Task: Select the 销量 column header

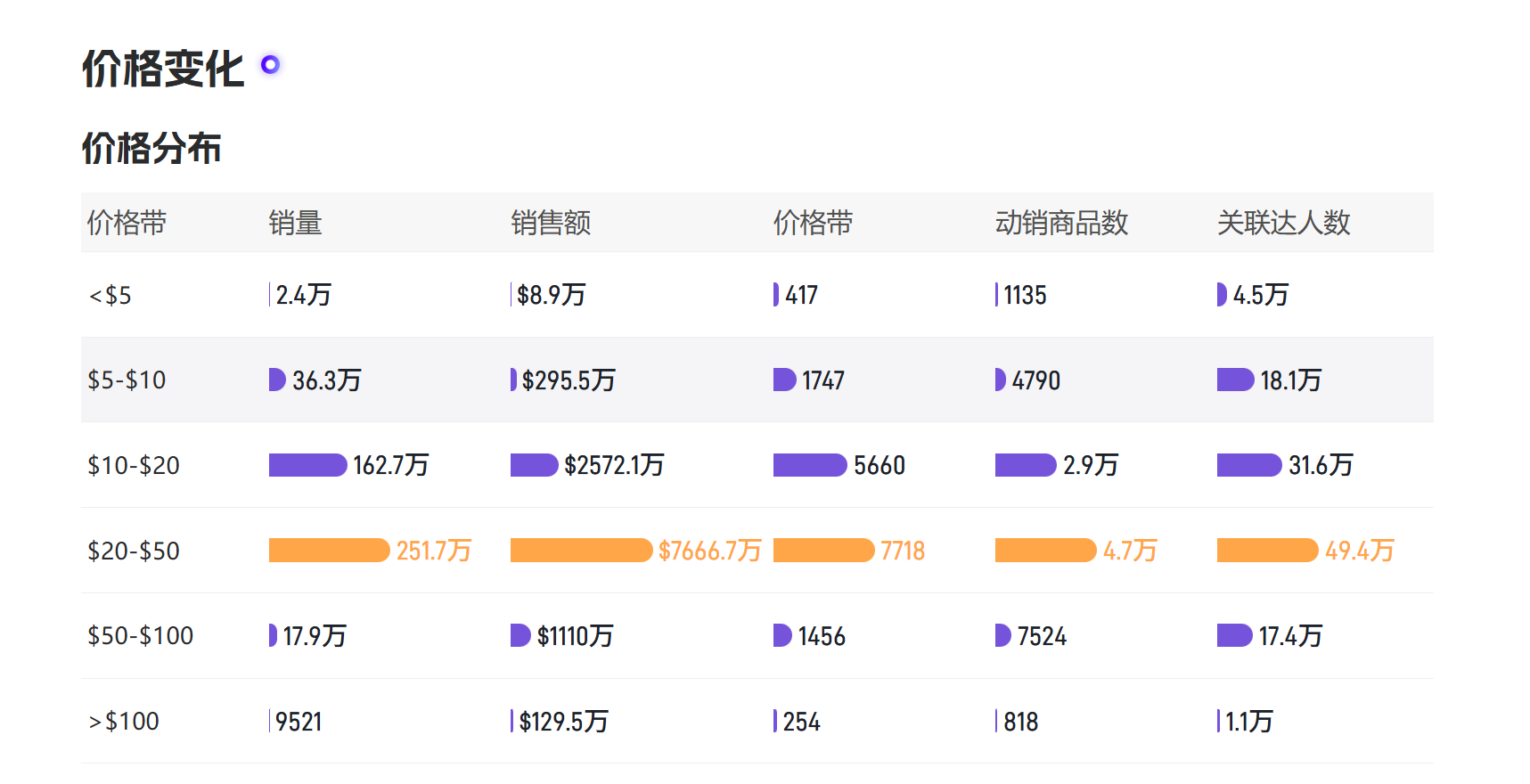Action: point(295,223)
